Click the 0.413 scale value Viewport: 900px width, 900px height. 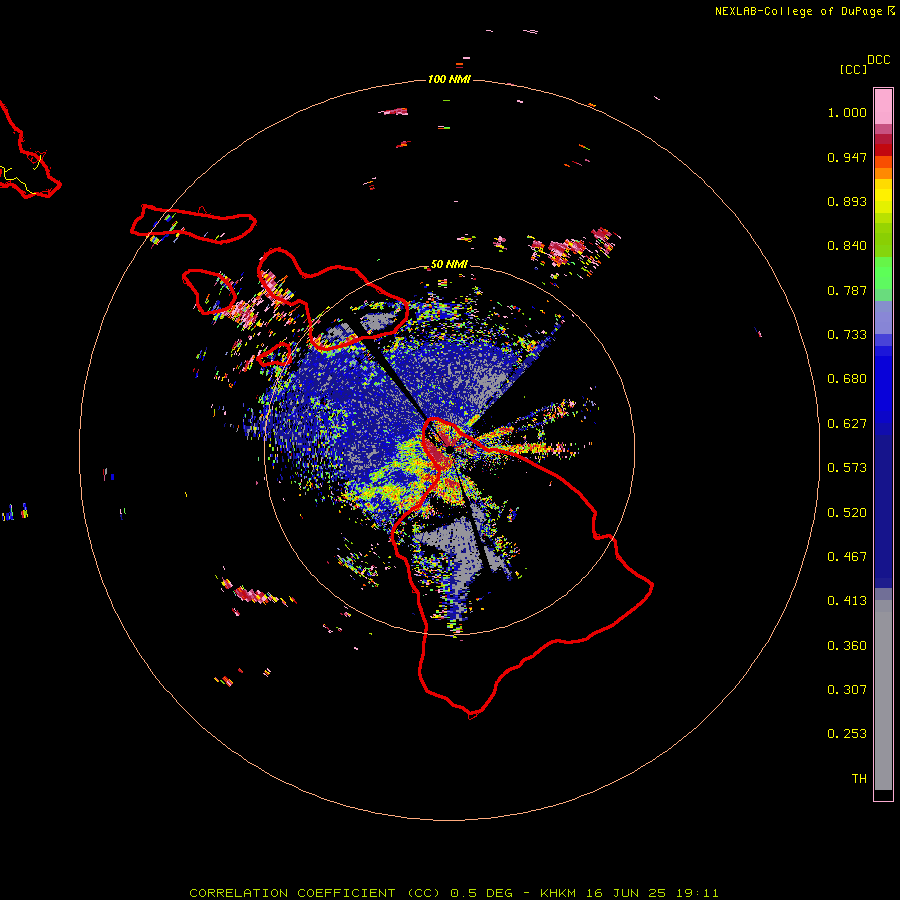[x=847, y=601]
